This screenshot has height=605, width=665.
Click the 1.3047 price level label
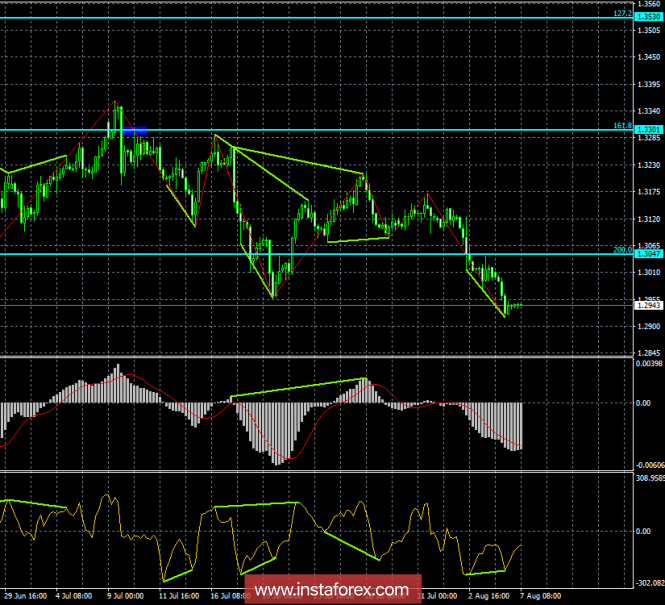[643, 255]
